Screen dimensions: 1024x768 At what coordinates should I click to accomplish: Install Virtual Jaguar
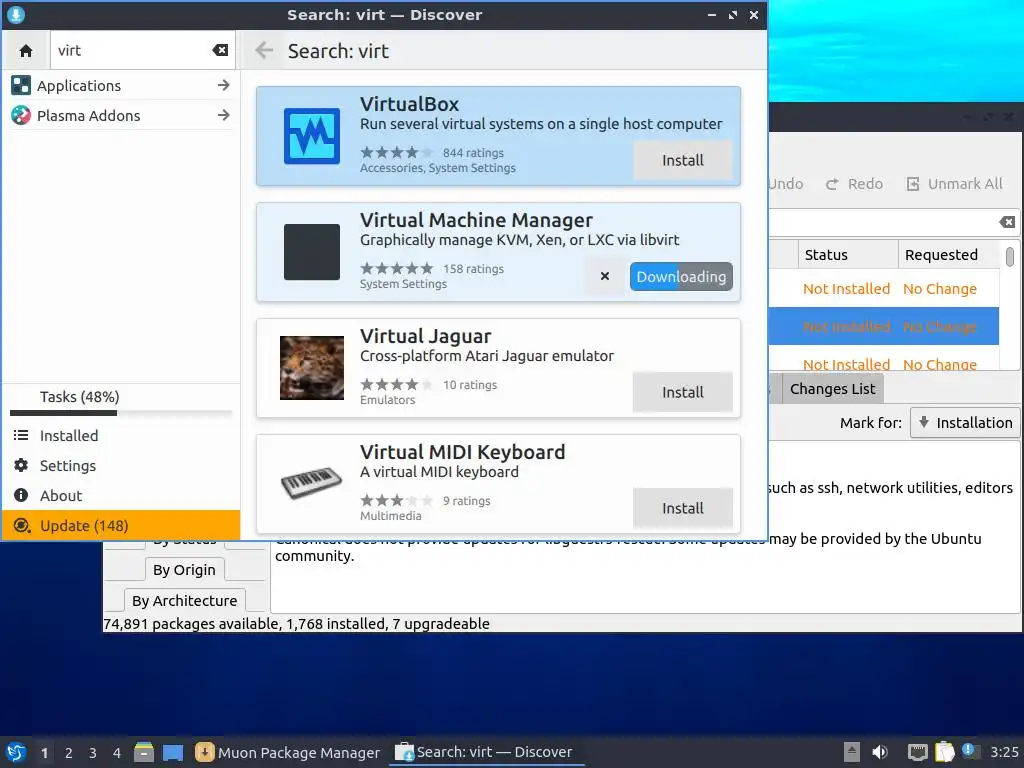(x=682, y=392)
